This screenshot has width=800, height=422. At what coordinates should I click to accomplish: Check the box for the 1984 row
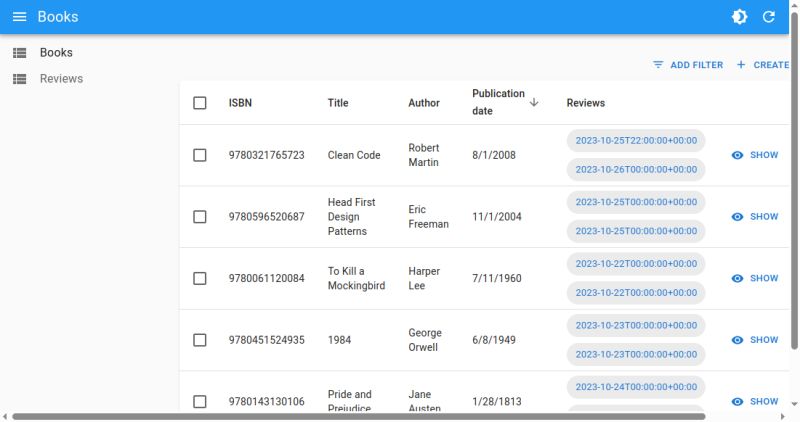point(200,340)
